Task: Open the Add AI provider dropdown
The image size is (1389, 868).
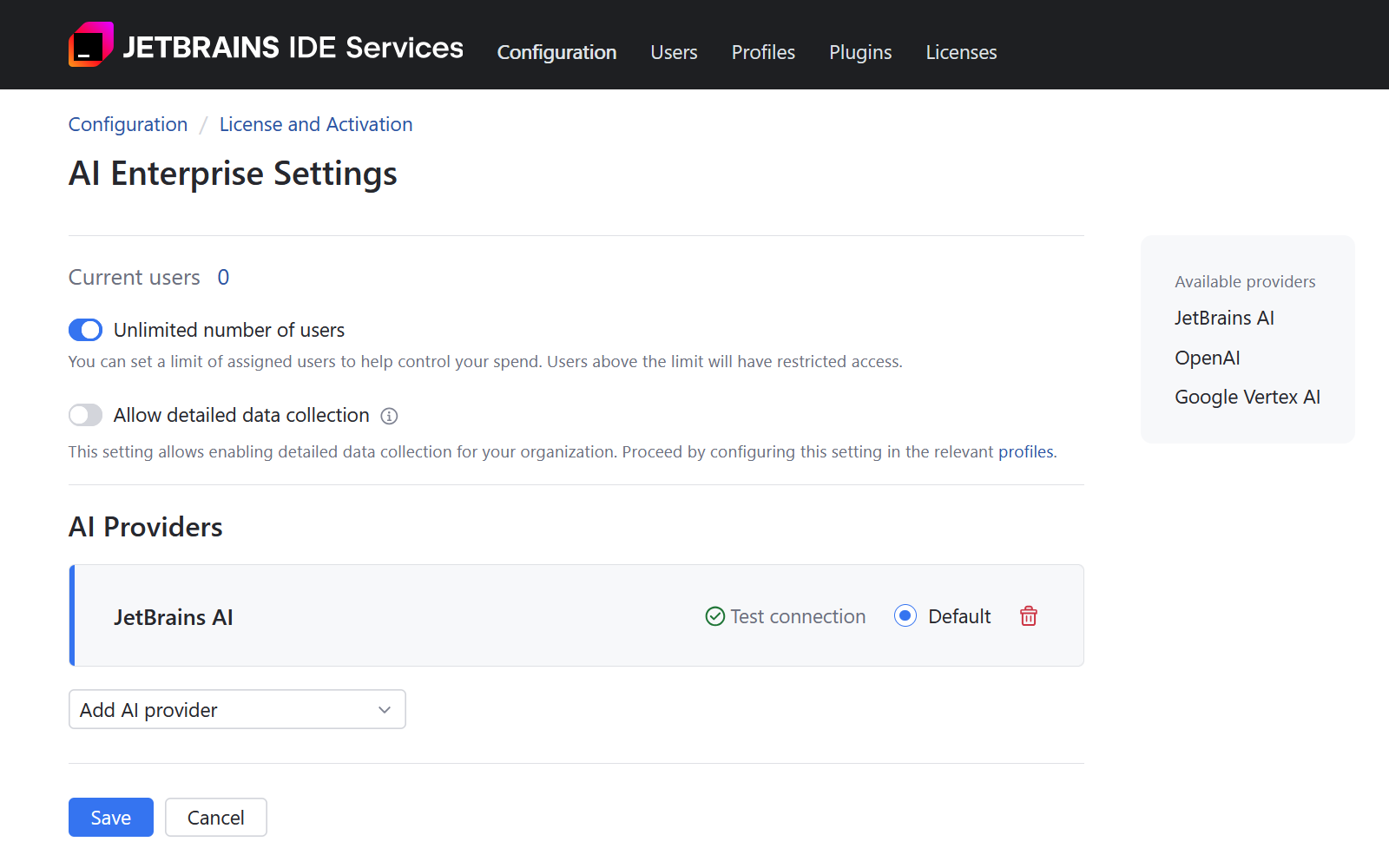Action: coord(236,710)
